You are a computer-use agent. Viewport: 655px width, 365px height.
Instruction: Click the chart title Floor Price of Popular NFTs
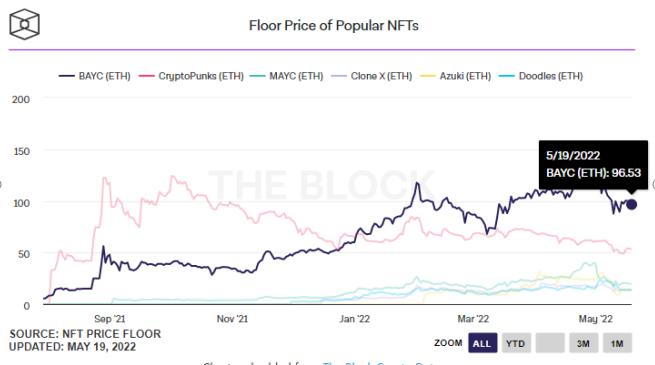[x=333, y=25]
